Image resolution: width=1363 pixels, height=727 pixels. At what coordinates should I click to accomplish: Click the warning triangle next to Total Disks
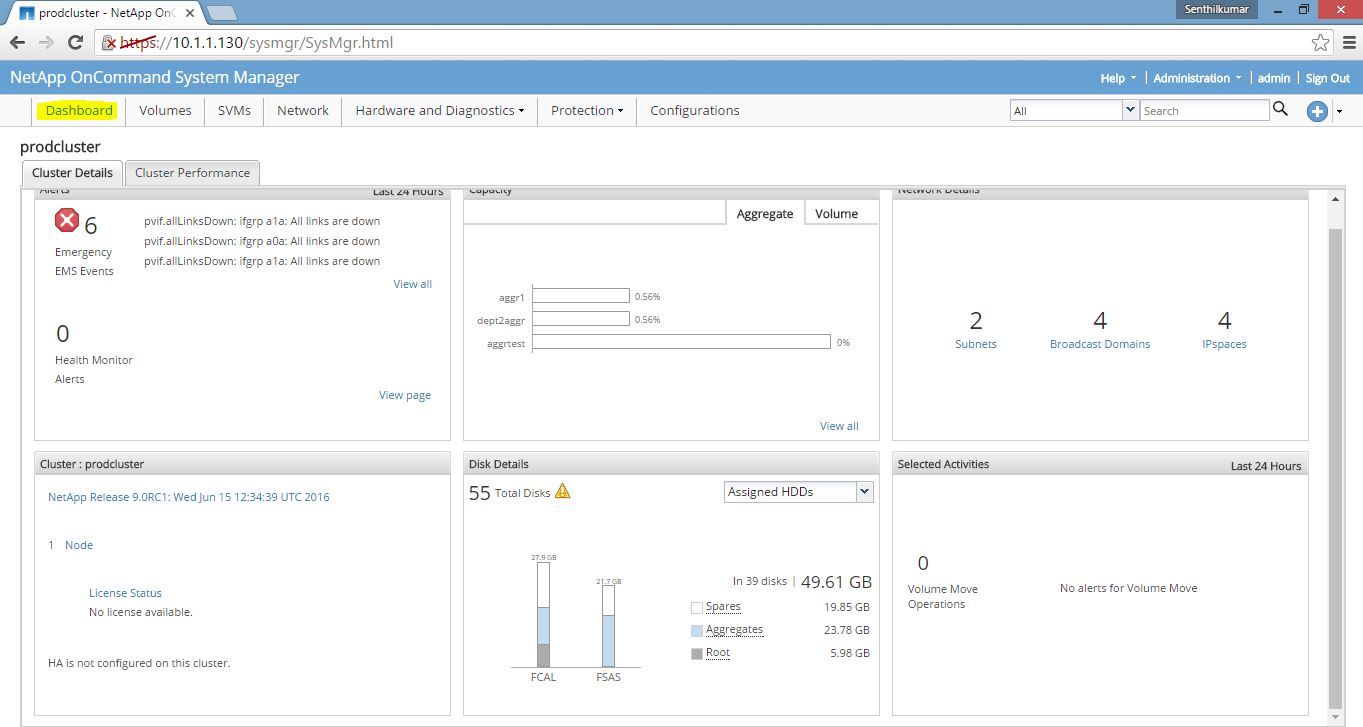563,490
